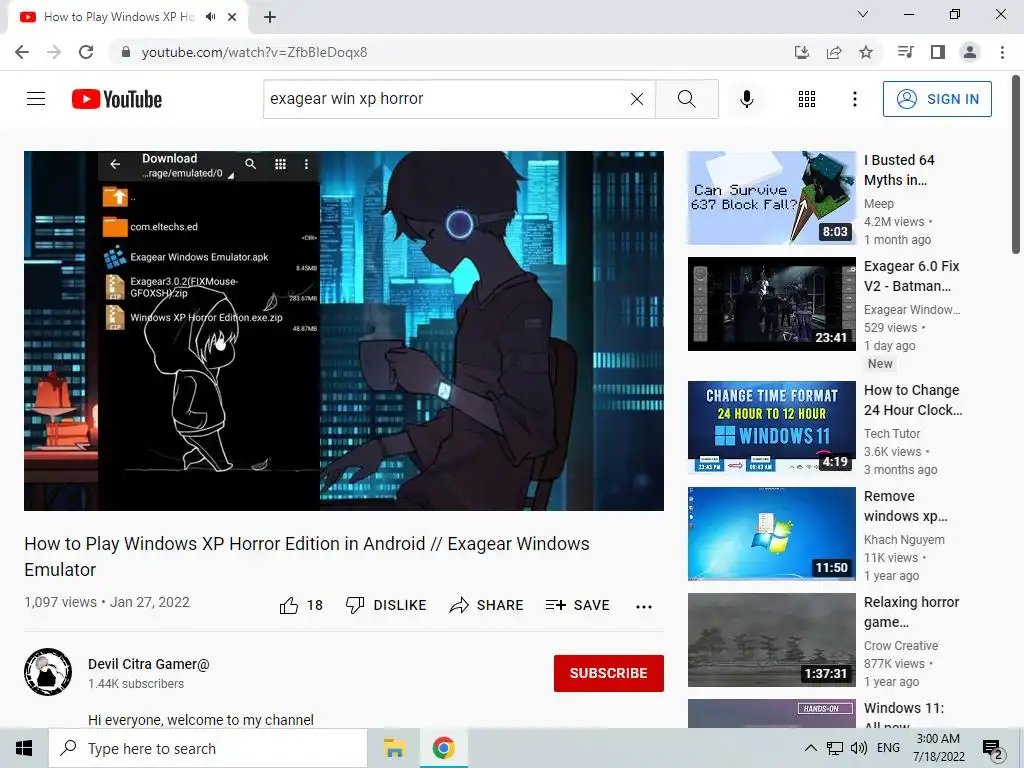This screenshot has width=1024, height=768.
Task: Open Windows Start menu
Action: [24, 748]
